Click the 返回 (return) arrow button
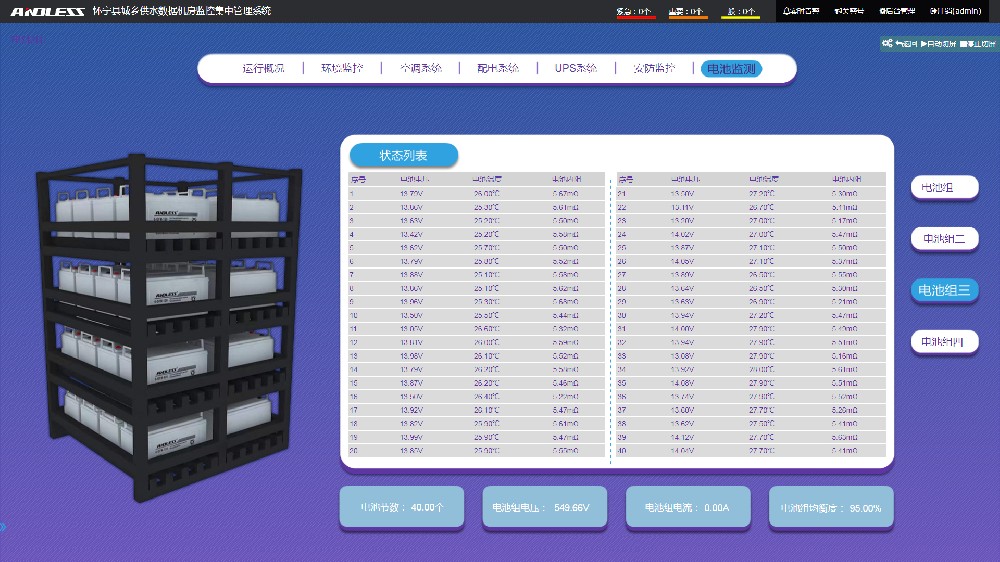The width and height of the screenshot is (1000, 562). [x=906, y=44]
